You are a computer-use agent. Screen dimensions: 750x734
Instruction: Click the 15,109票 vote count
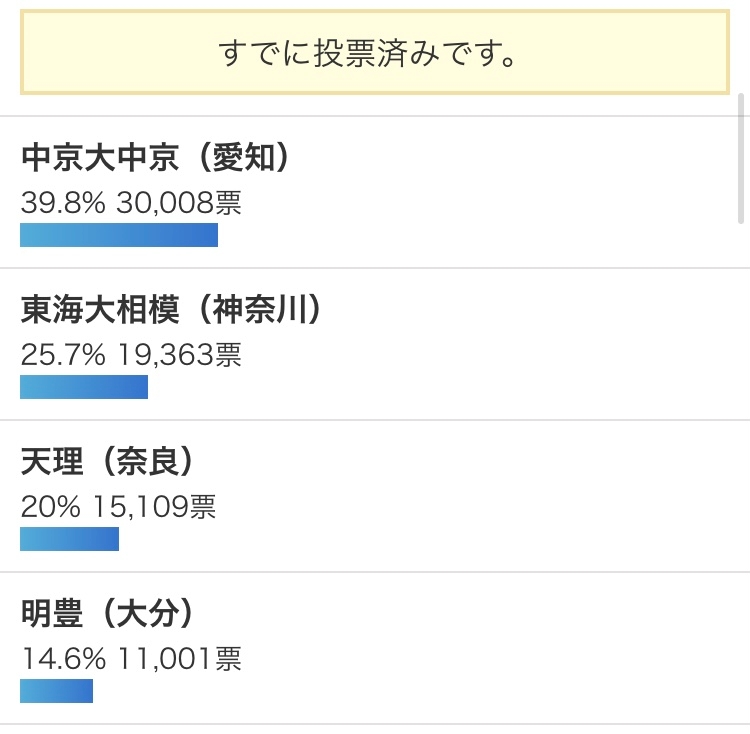coord(154,507)
